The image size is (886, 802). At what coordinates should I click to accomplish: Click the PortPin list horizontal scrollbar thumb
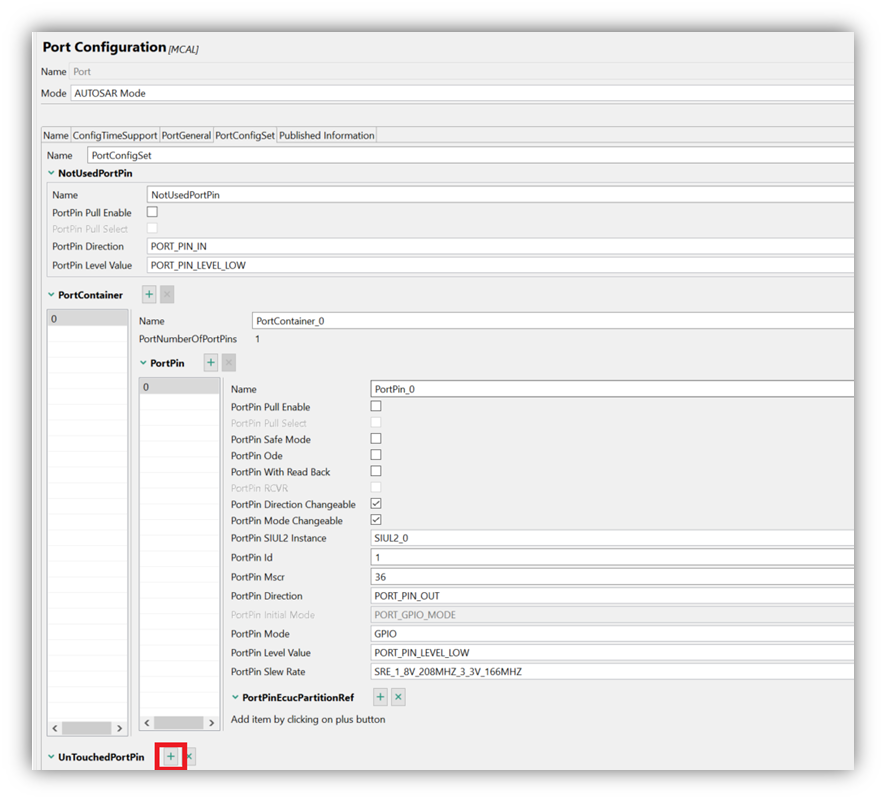(179, 723)
